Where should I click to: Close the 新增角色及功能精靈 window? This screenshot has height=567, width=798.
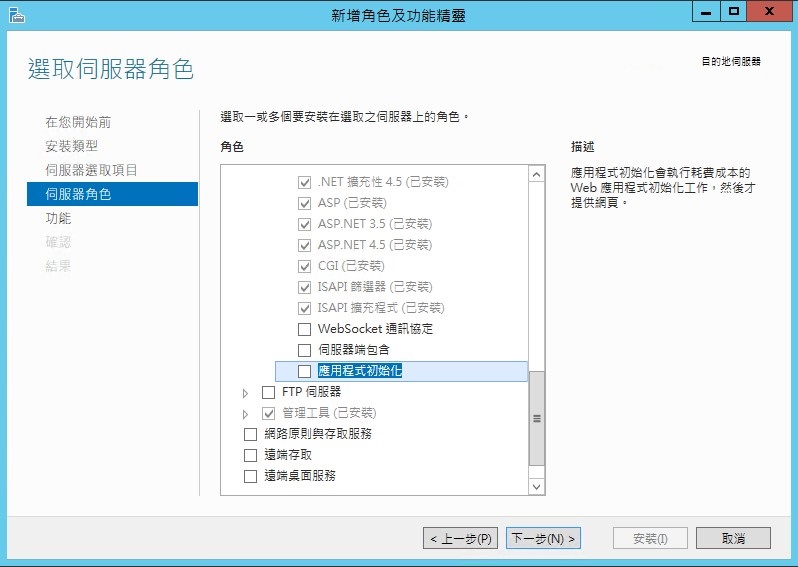tap(769, 12)
